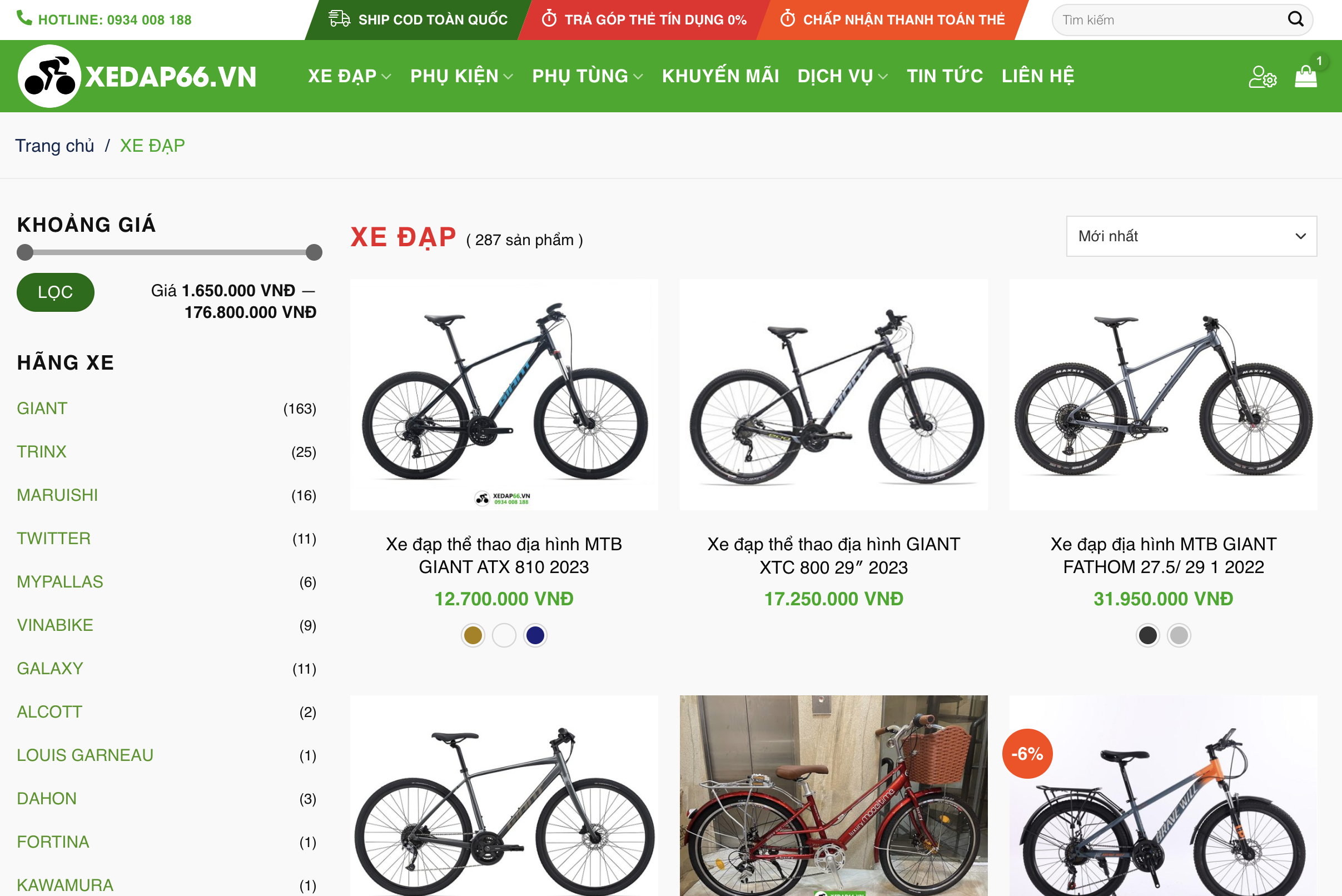Select the gold color swatch under ATX 810

(x=473, y=635)
